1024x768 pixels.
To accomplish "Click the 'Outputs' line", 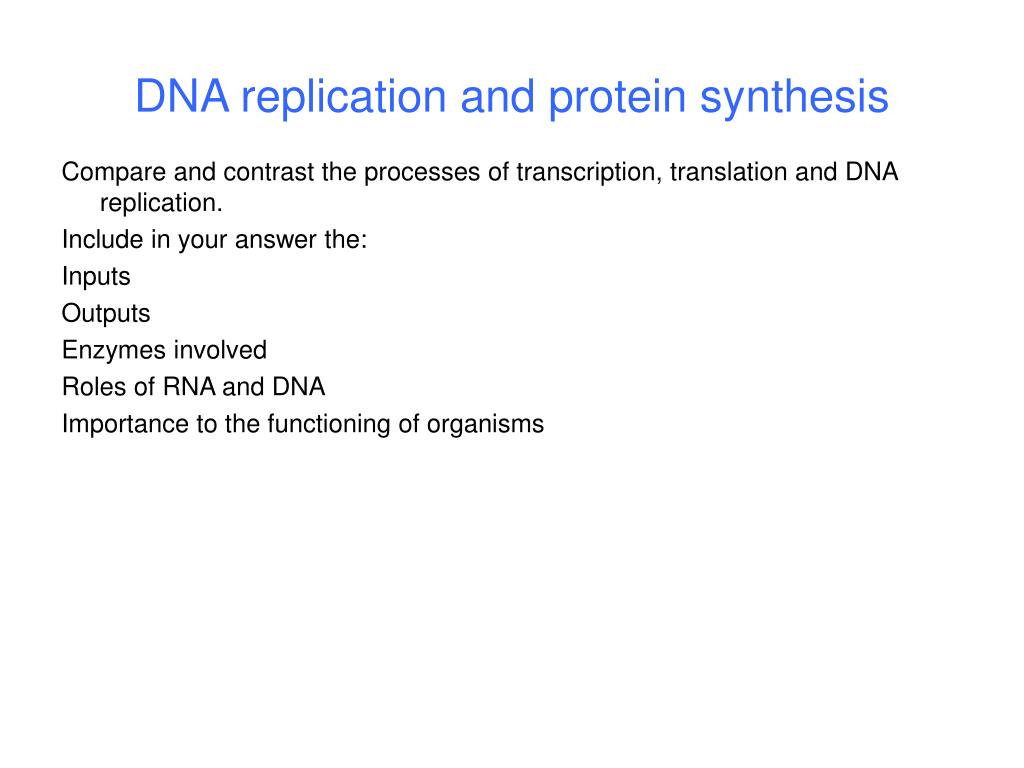I will pos(106,313).
